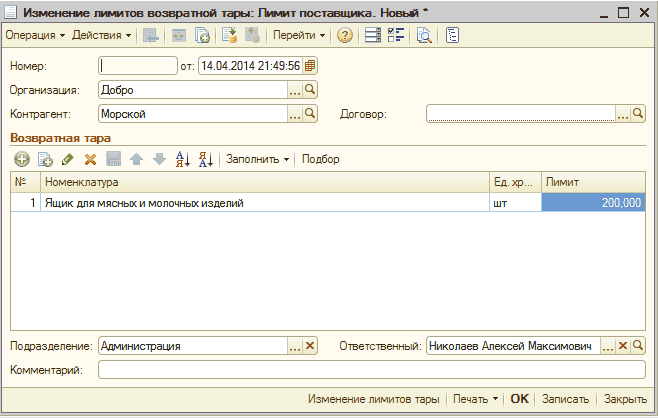Click the Ответственный field Николаев Алексей Максимович
Viewport: 658px width, 418px height.
(x=513, y=346)
